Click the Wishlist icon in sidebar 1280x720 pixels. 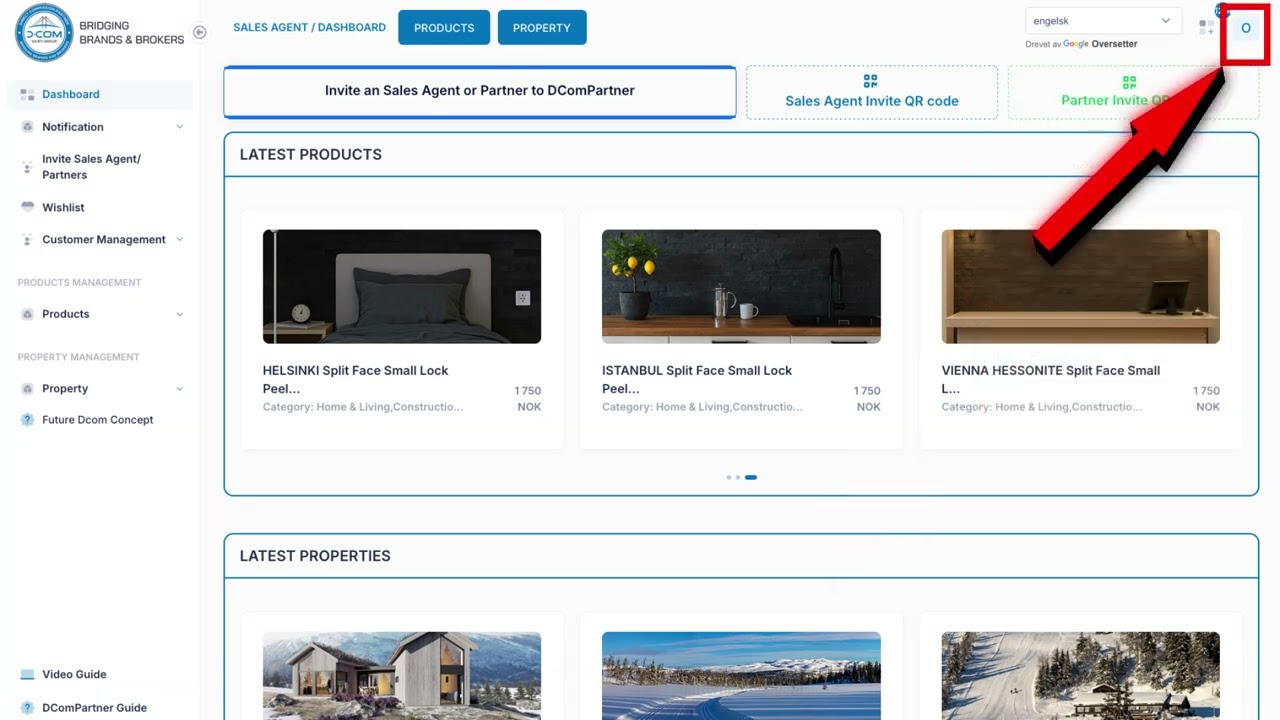[x=27, y=207]
